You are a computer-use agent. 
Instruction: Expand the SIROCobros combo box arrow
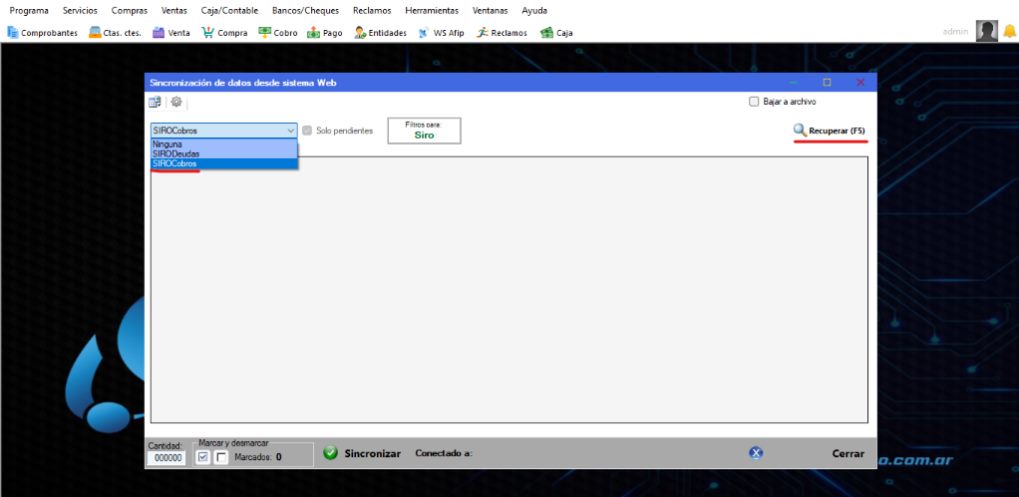coord(290,131)
